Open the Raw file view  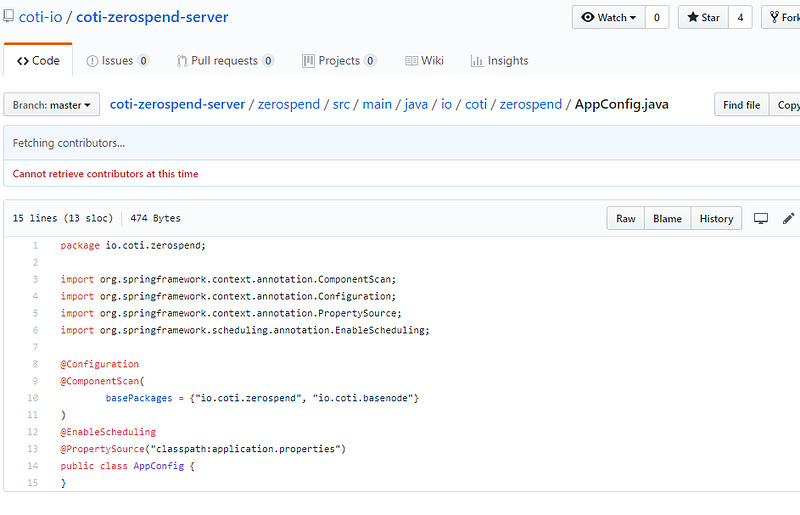point(625,219)
